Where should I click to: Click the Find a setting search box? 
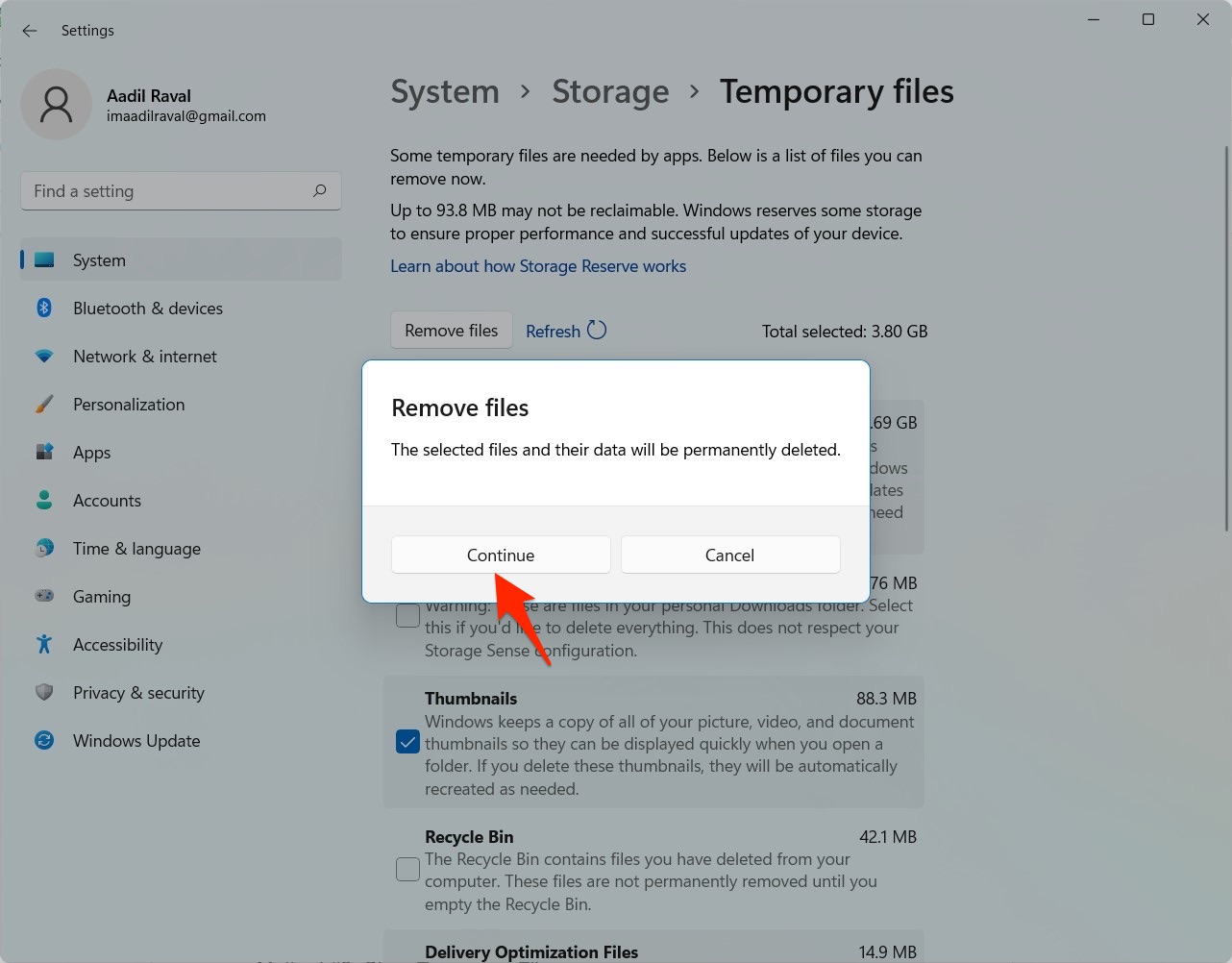tap(168, 190)
